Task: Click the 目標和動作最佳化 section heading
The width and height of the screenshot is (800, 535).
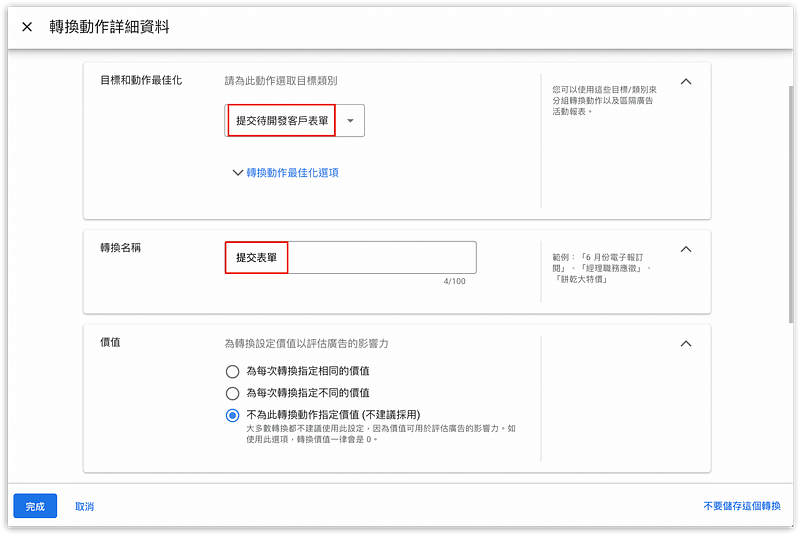Action: (x=141, y=80)
